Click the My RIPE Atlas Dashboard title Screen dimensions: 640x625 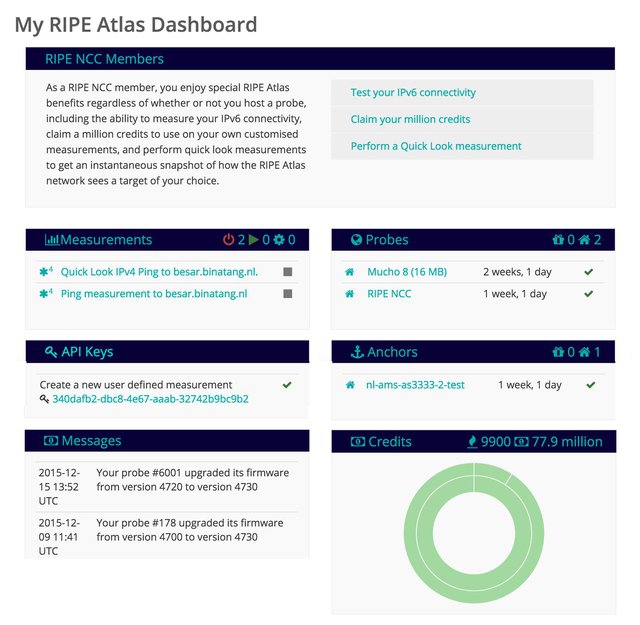pos(136,24)
